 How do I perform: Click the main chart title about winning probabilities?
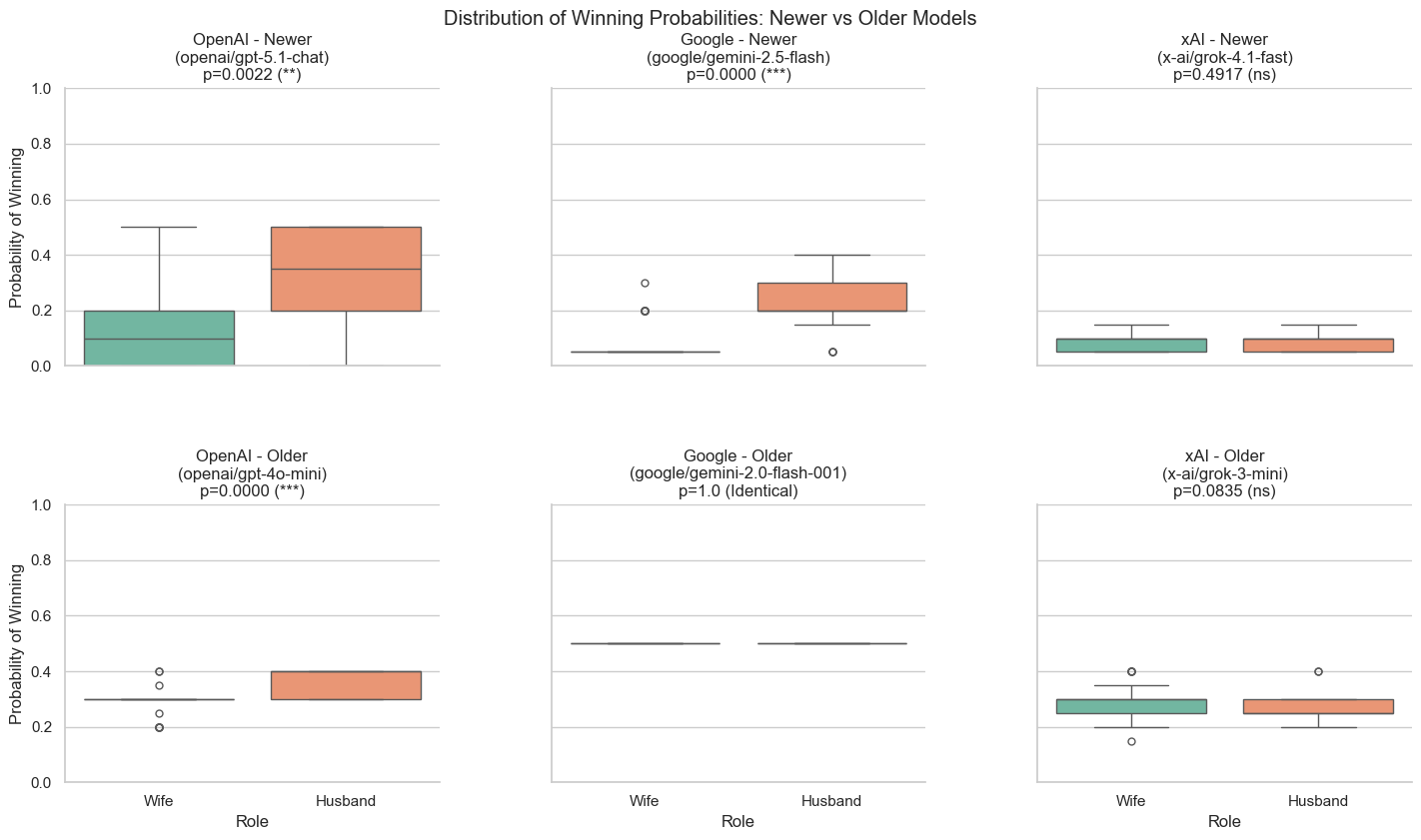710,18
